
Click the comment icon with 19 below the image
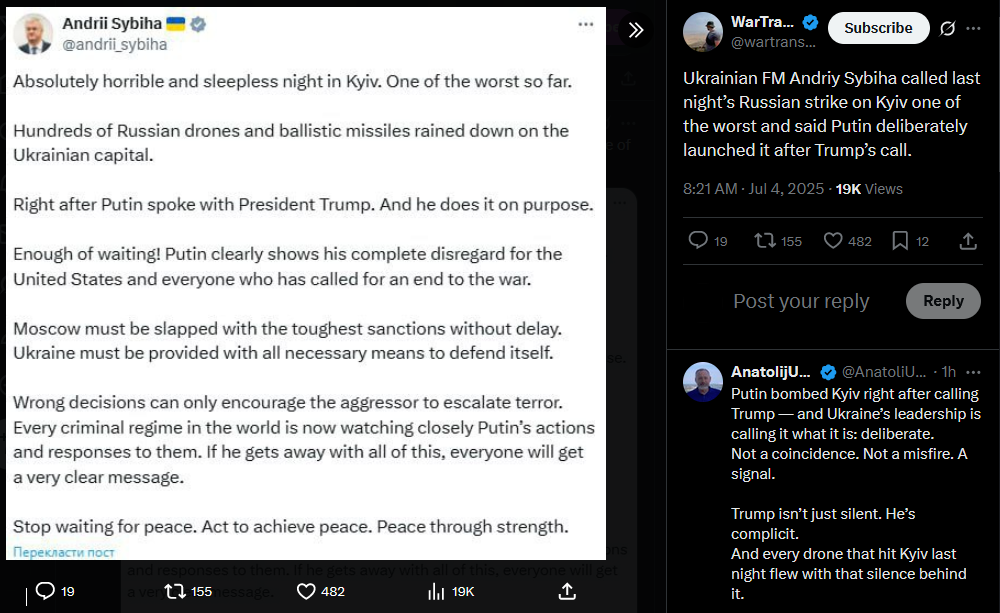45,591
